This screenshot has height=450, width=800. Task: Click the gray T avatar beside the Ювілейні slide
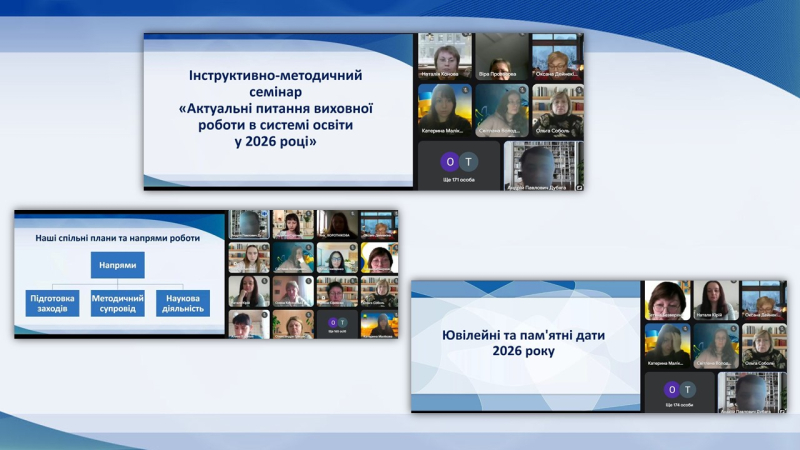689,390
